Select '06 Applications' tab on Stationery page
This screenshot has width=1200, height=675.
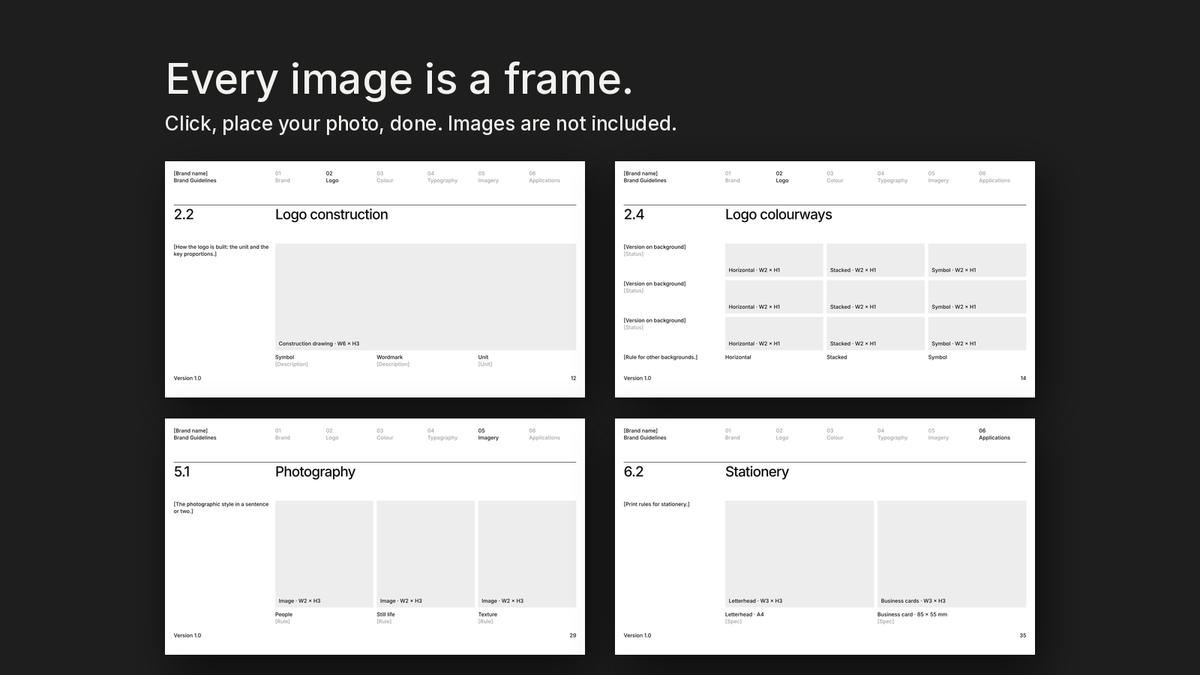click(994, 434)
